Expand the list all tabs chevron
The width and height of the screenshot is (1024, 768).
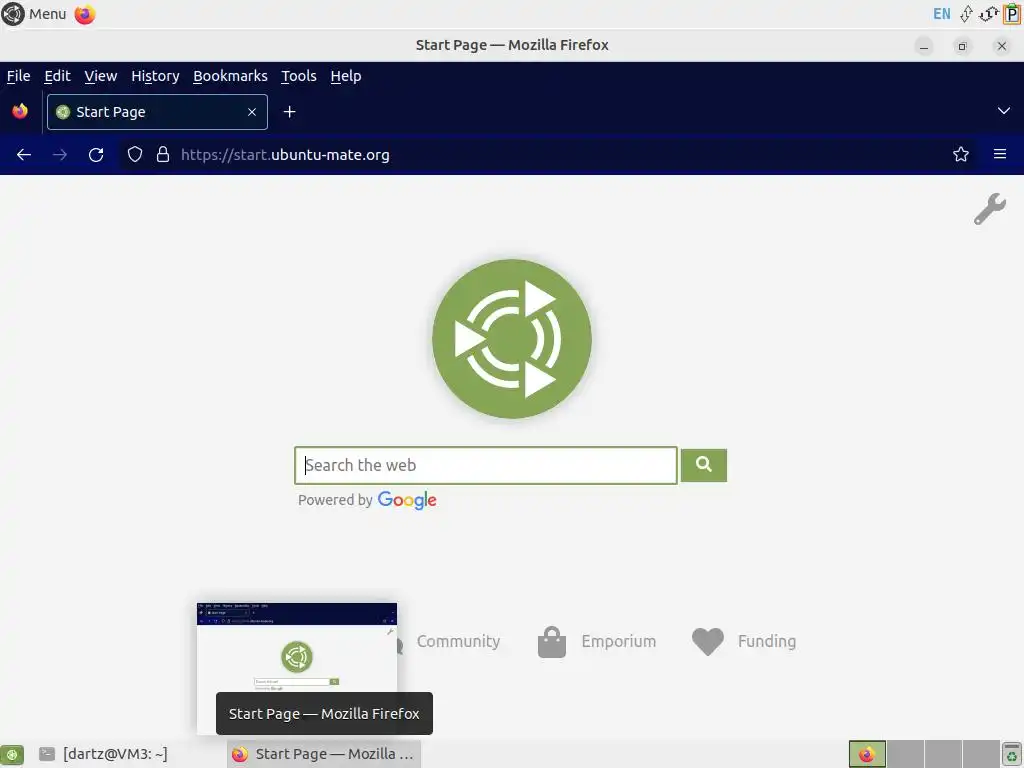(x=1003, y=111)
